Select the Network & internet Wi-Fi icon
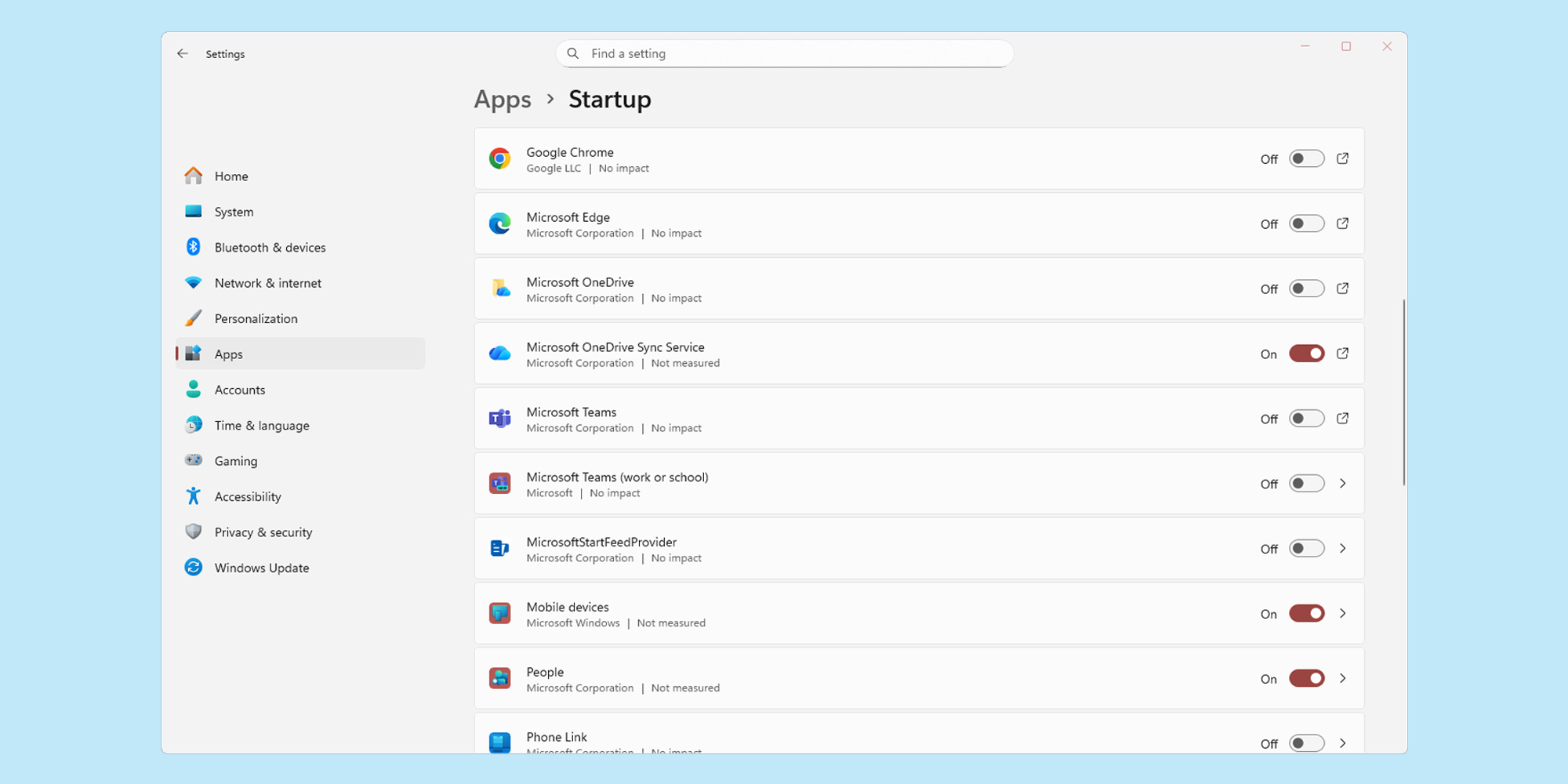1568x784 pixels. [x=193, y=282]
